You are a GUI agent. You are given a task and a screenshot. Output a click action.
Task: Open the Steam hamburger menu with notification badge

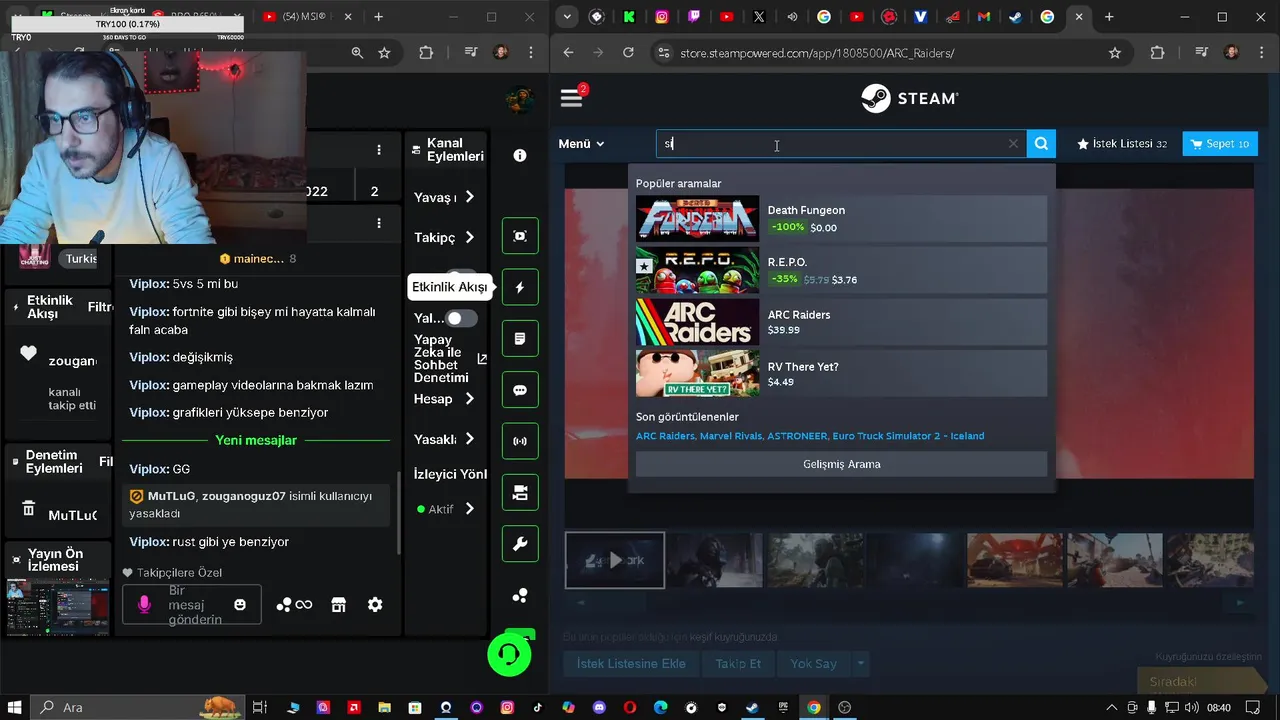pyautogui.click(x=572, y=97)
